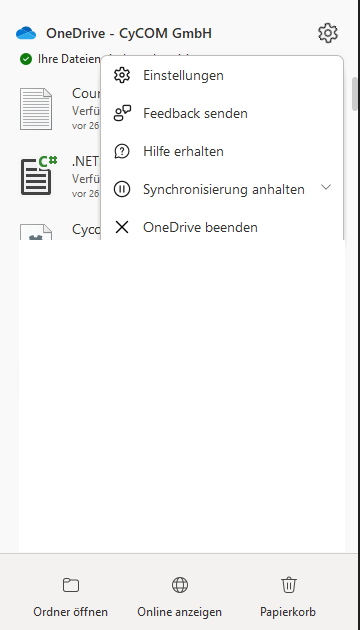Image resolution: width=360 pixels, height=630 pixels.
Task: Click the OneDrive - CyCOM GmbH title
Action: [x=129, y=33]
